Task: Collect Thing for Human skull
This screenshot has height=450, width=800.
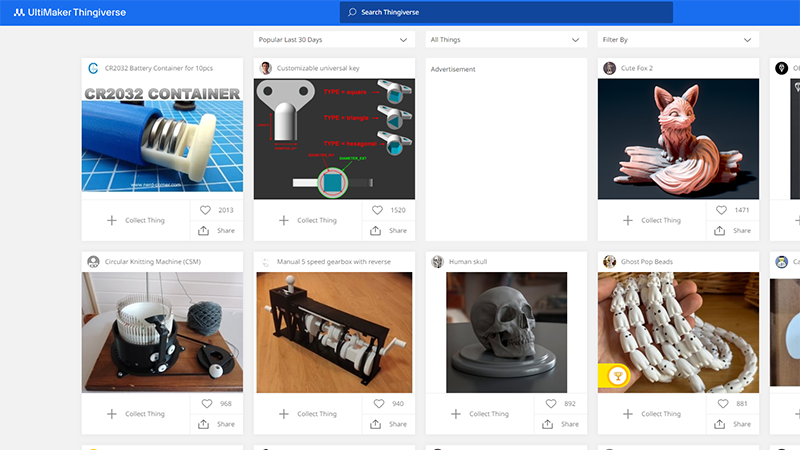Action: coord(480,414)
